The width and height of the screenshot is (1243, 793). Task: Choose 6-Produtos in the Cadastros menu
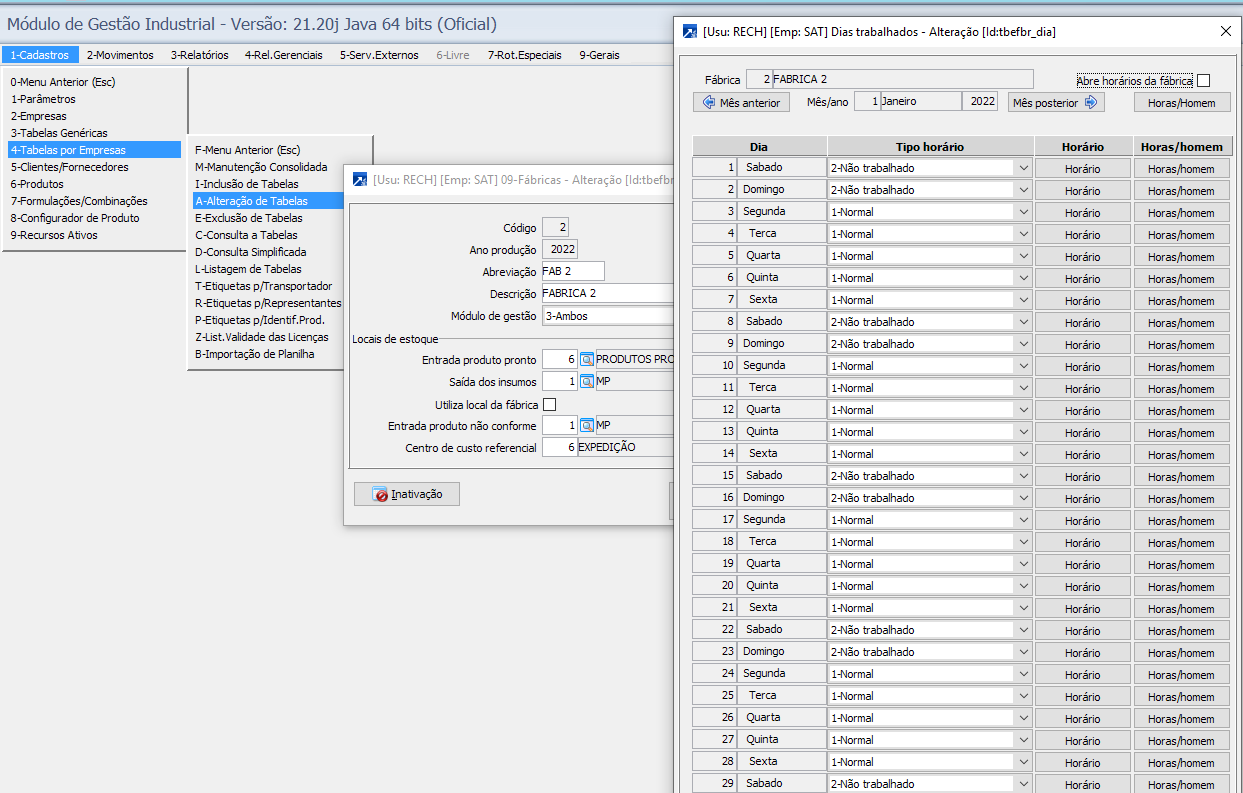[x=37, y=184]
